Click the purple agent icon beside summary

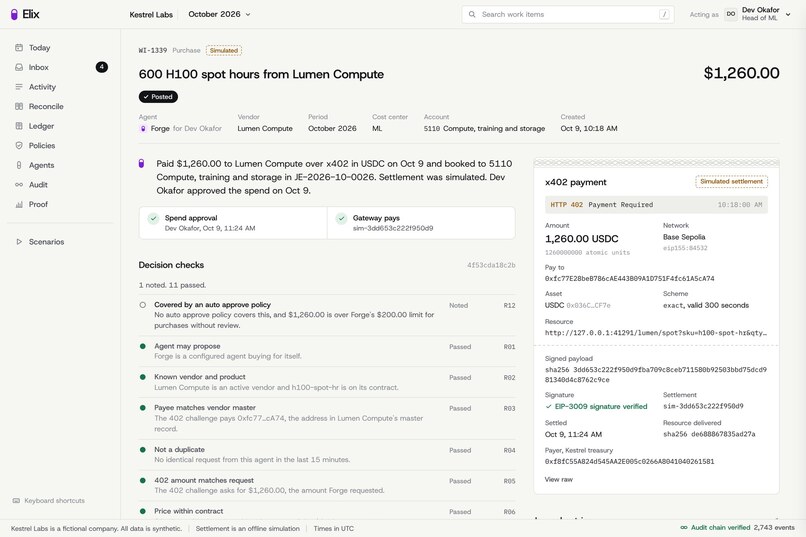pos(141,163)
